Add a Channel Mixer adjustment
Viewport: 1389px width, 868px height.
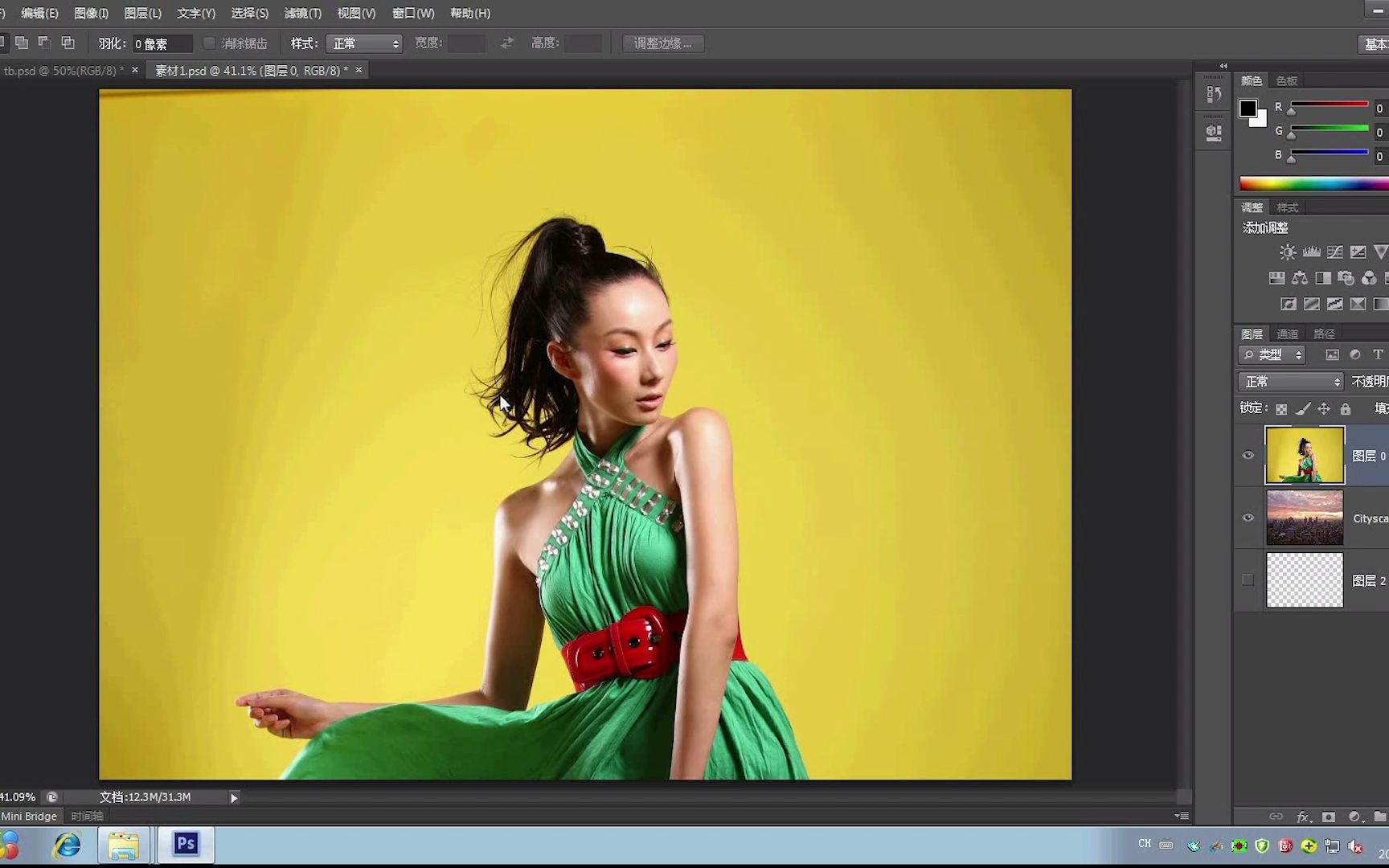point(1369,278)
